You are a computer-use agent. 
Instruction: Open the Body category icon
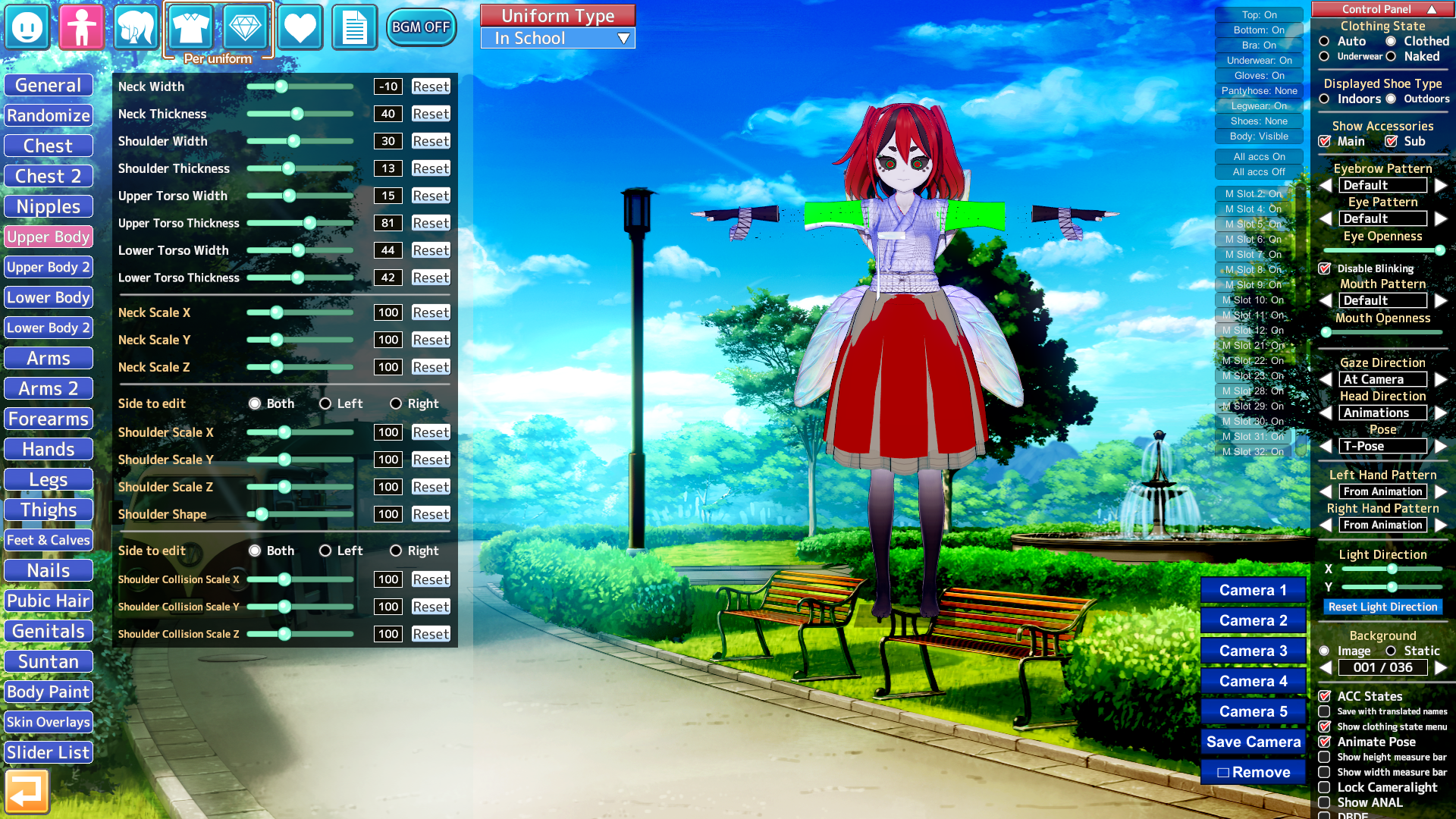tap(82, 27)
